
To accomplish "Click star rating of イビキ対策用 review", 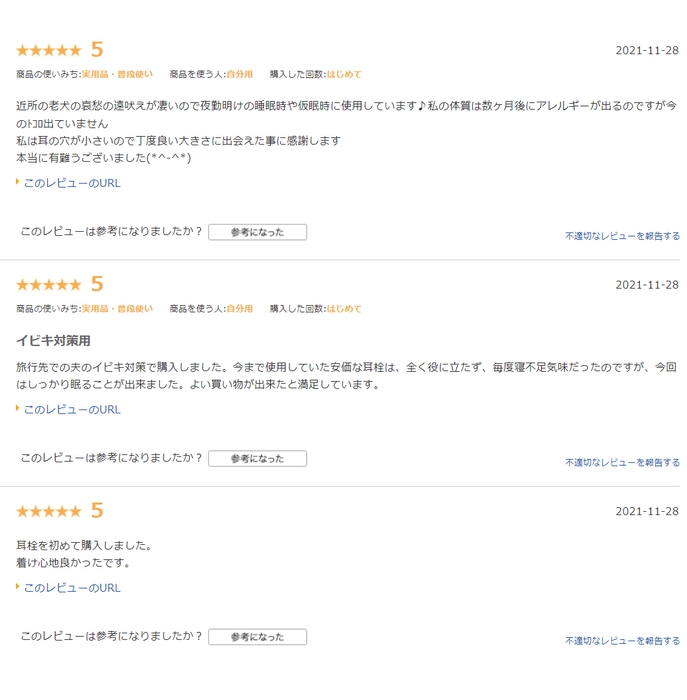I will pyautogui.click(x=49, y=285).
